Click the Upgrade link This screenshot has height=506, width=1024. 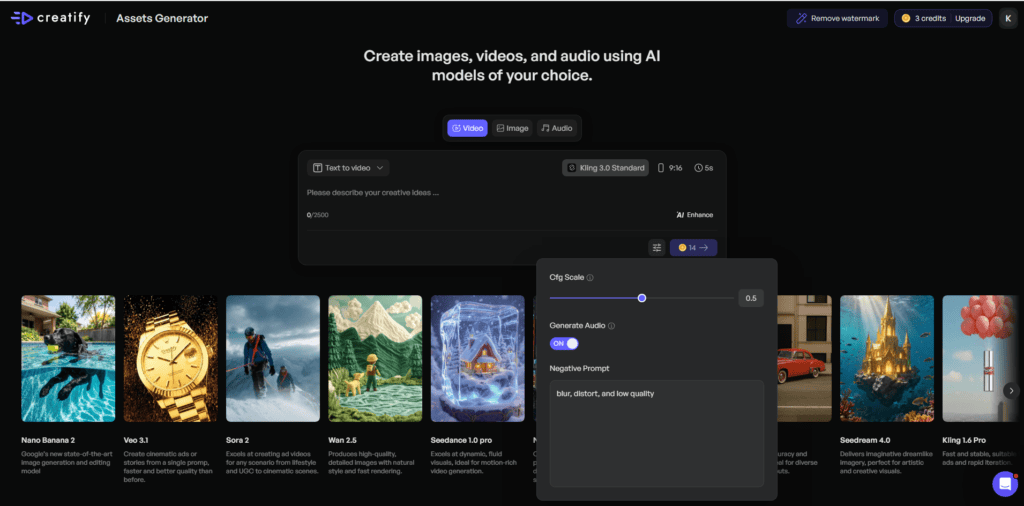tap(970, 18)
